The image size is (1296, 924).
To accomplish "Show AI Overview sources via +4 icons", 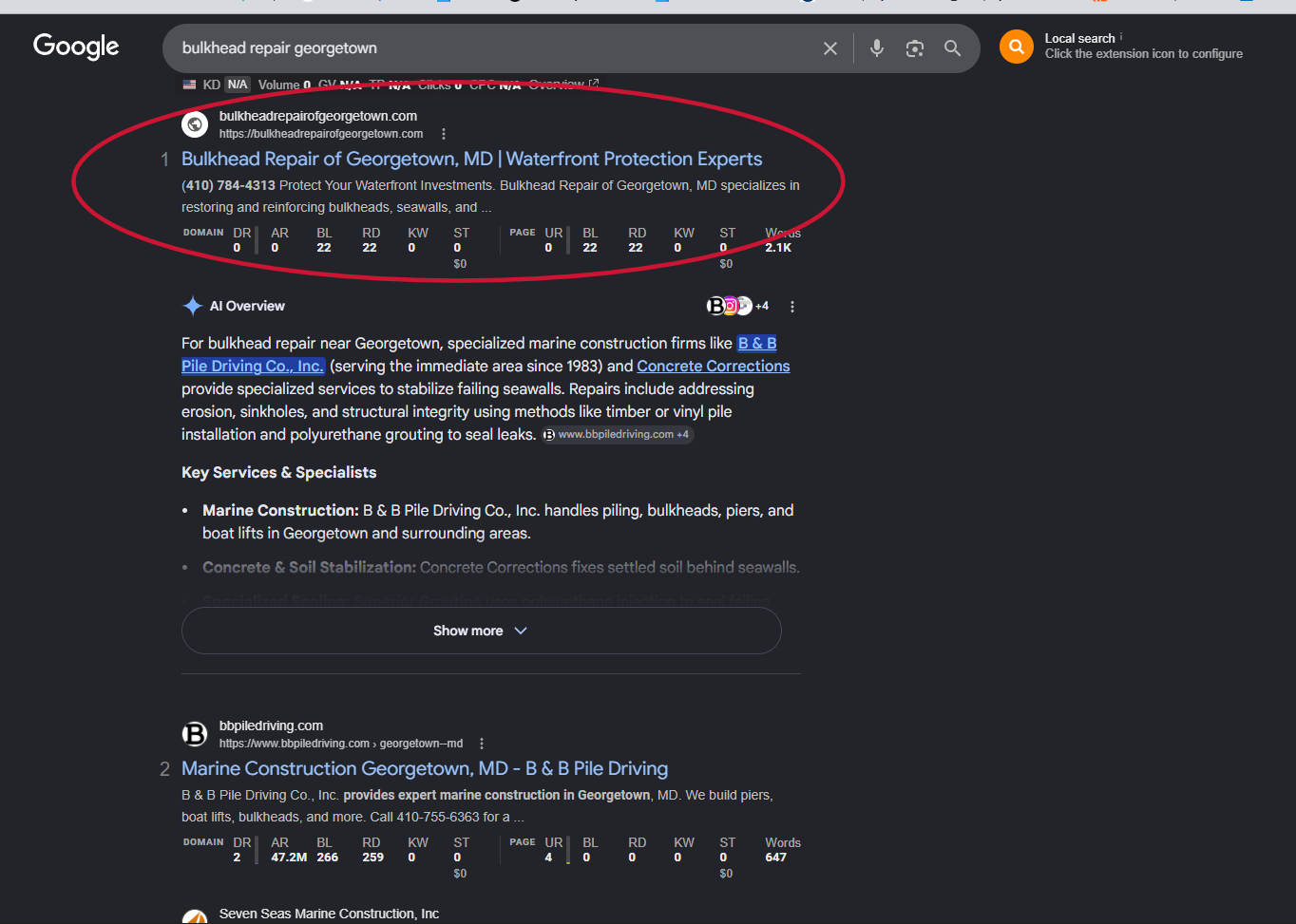I will tap(737, 306).
